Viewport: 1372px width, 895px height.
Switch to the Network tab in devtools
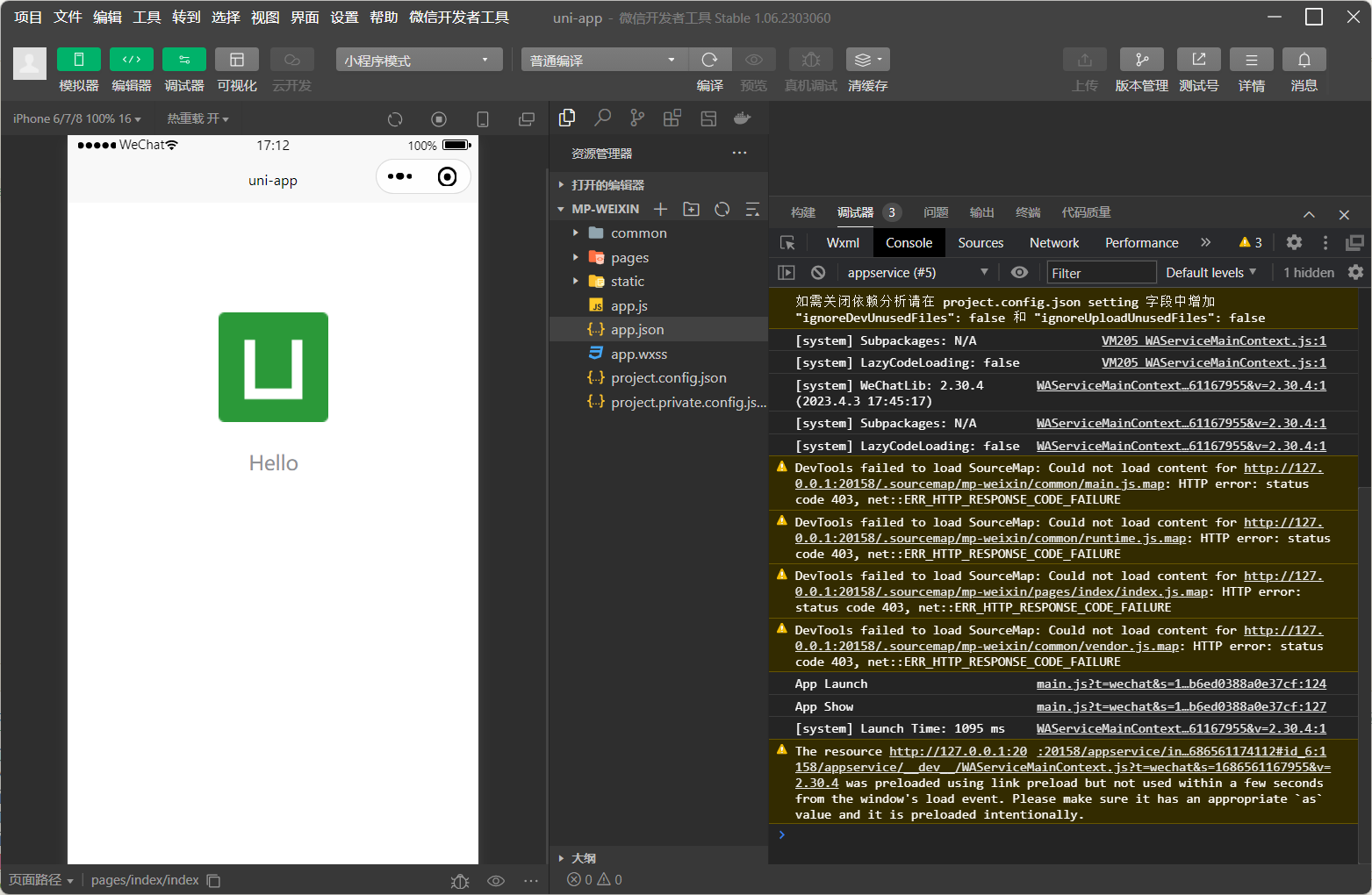pos(1053,243)
